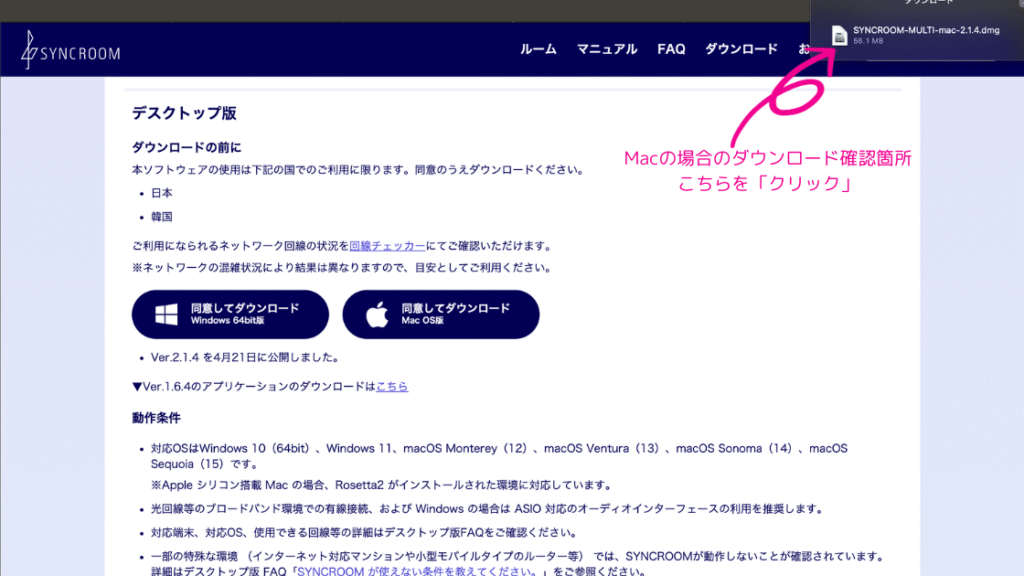Image resolution: width=1024 pixels, height=576 pixels.
Task: Click the Ver.2.1.4 release note text
Action: pos(246,358)
